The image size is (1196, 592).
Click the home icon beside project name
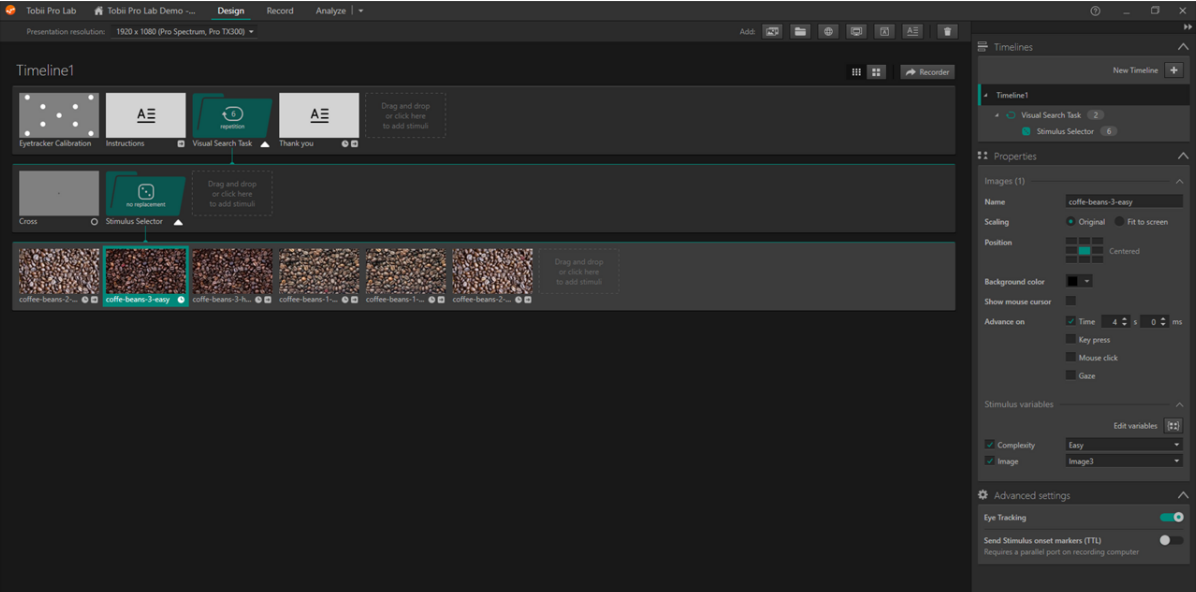pos(98,11)
